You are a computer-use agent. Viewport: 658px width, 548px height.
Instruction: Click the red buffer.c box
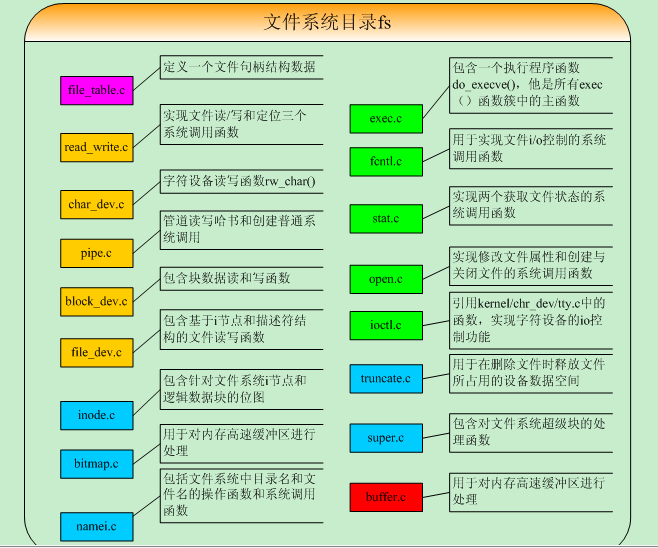coord(386,497)
